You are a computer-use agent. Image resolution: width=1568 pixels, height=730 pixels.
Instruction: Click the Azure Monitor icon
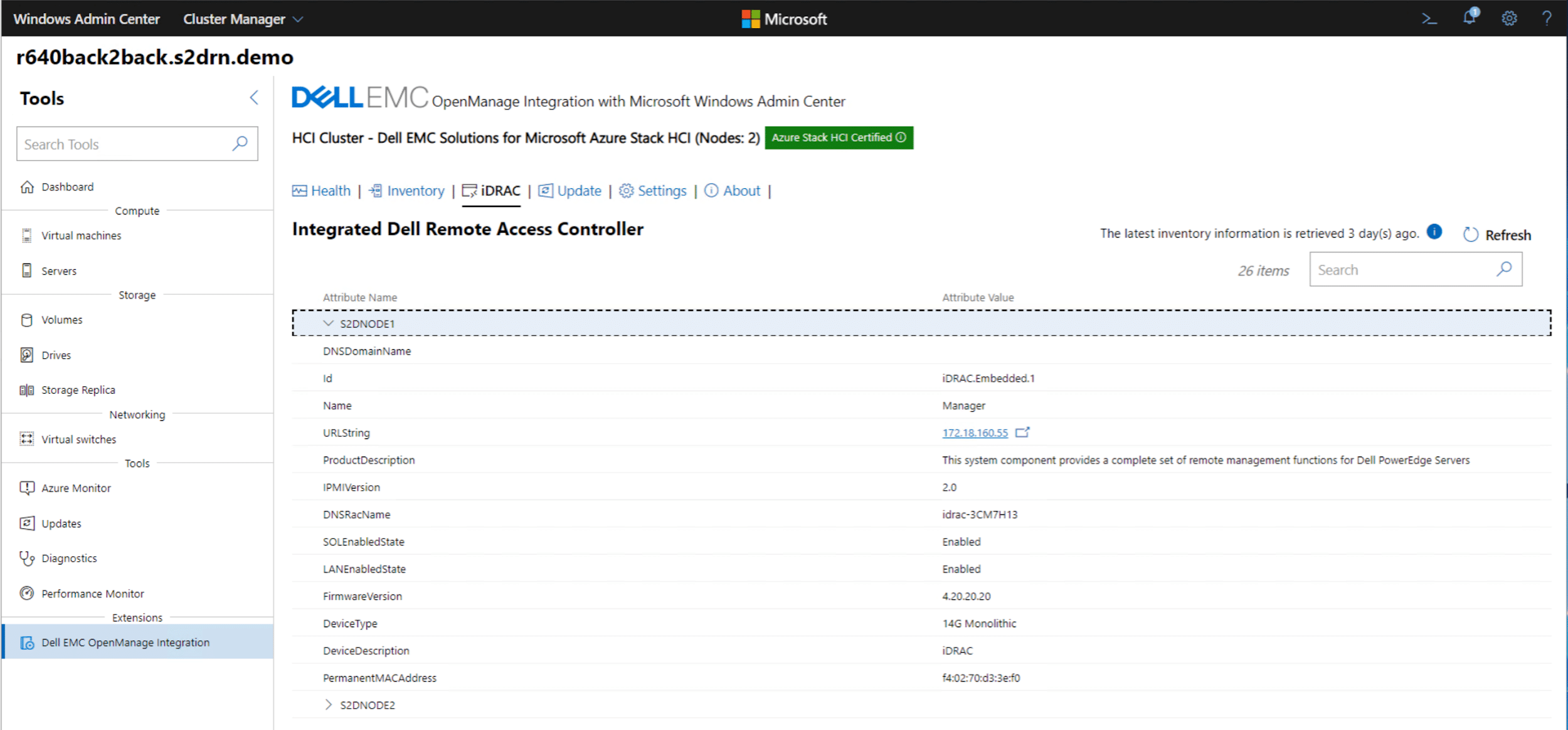(26, 488)
